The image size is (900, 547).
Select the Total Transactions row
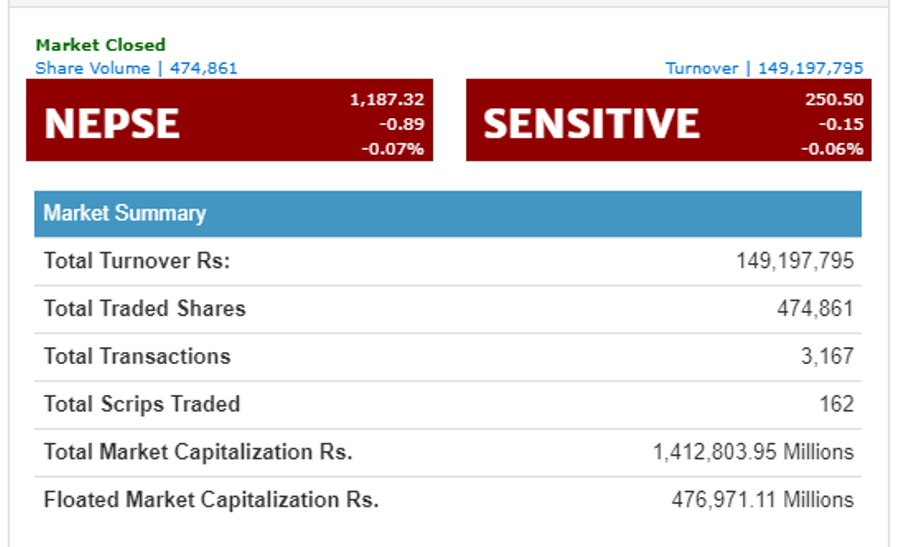448,356
